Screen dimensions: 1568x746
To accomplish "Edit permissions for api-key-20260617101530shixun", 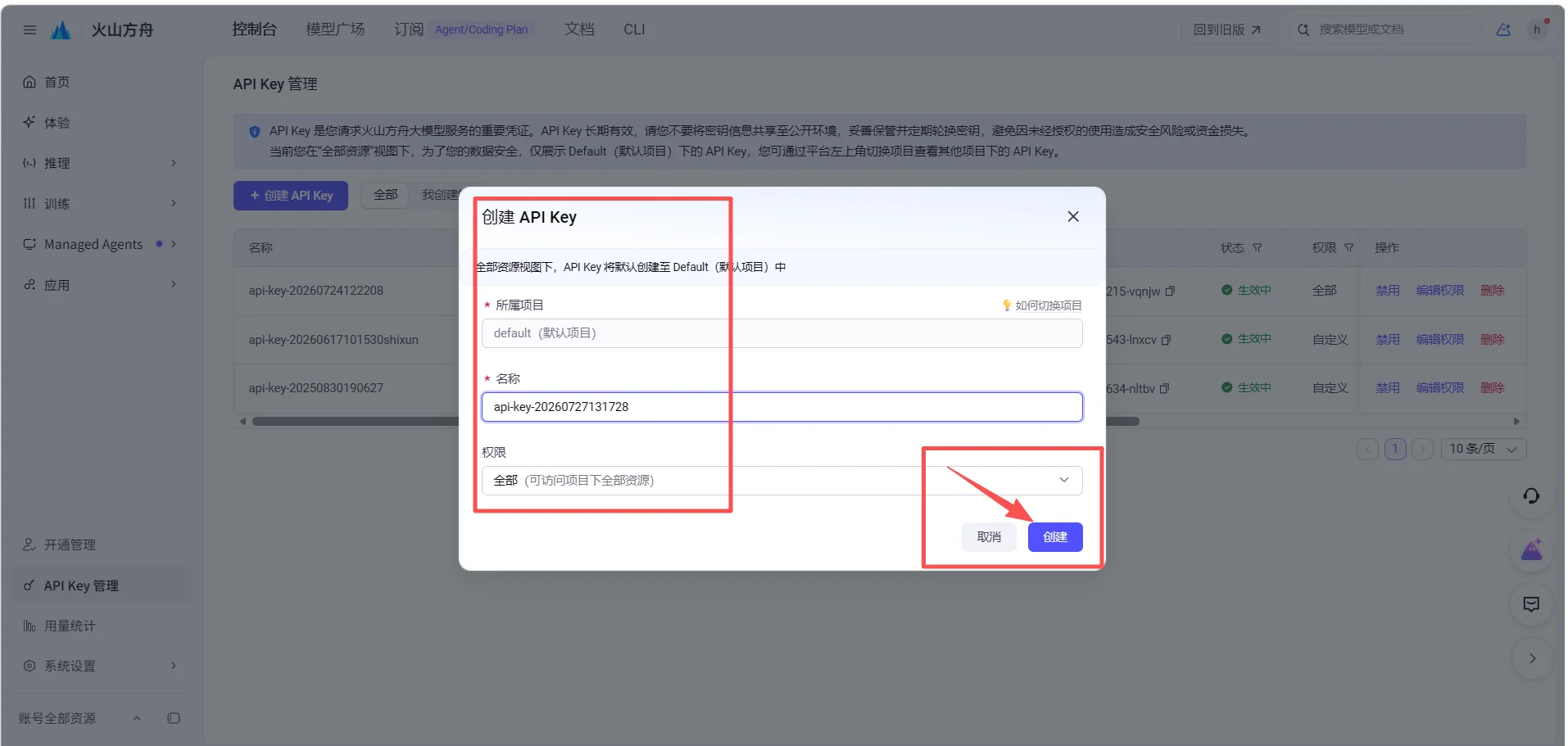I will coord(1440,340).
